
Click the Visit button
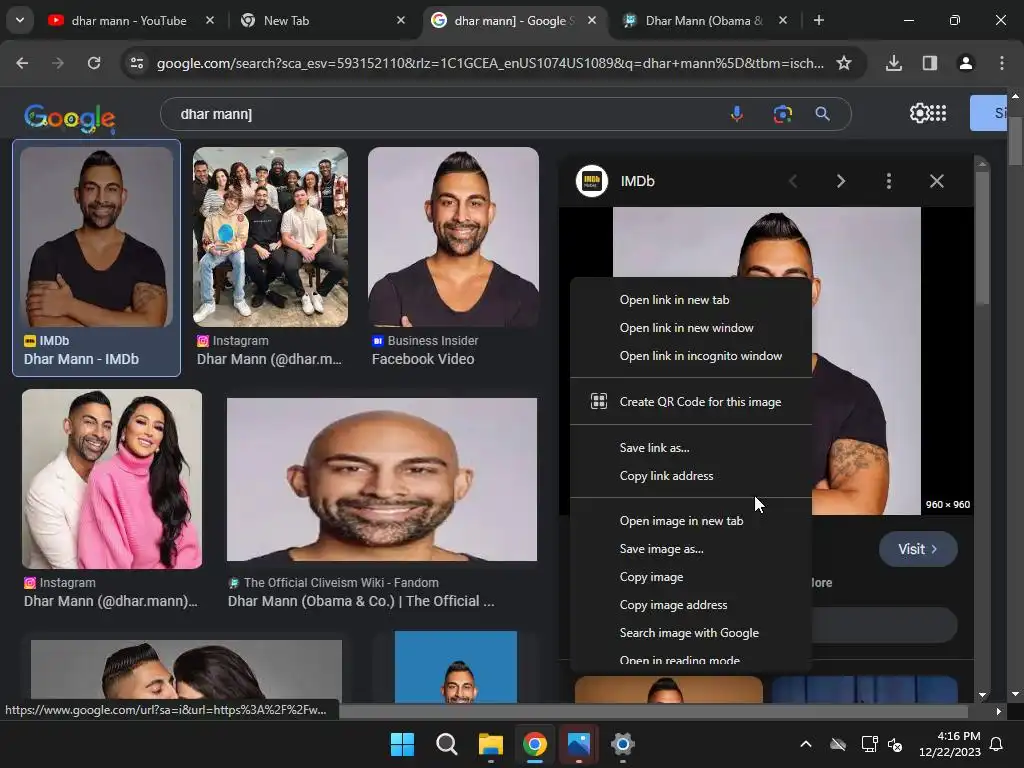pyautogui.click(x=918, y=549)
